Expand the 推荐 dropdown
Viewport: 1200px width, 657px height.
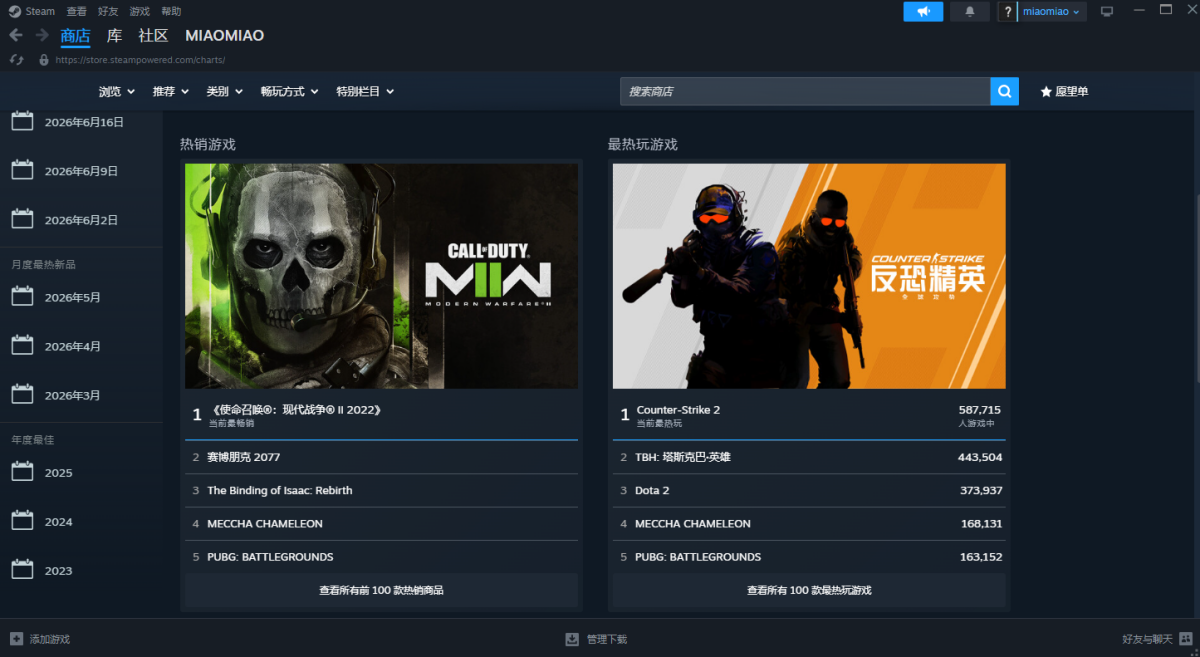pos(171,91)
